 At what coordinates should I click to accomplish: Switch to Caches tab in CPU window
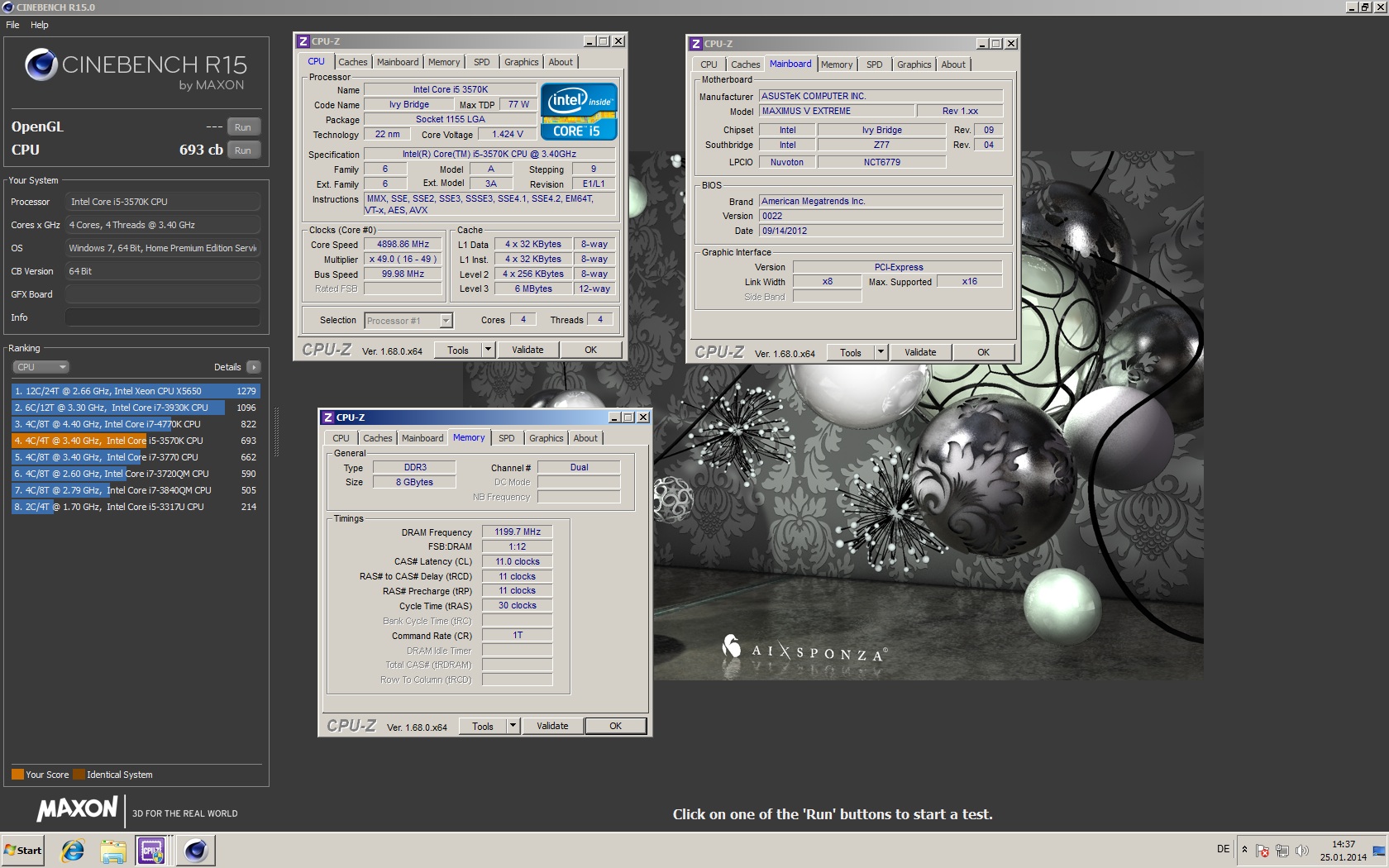353,62
